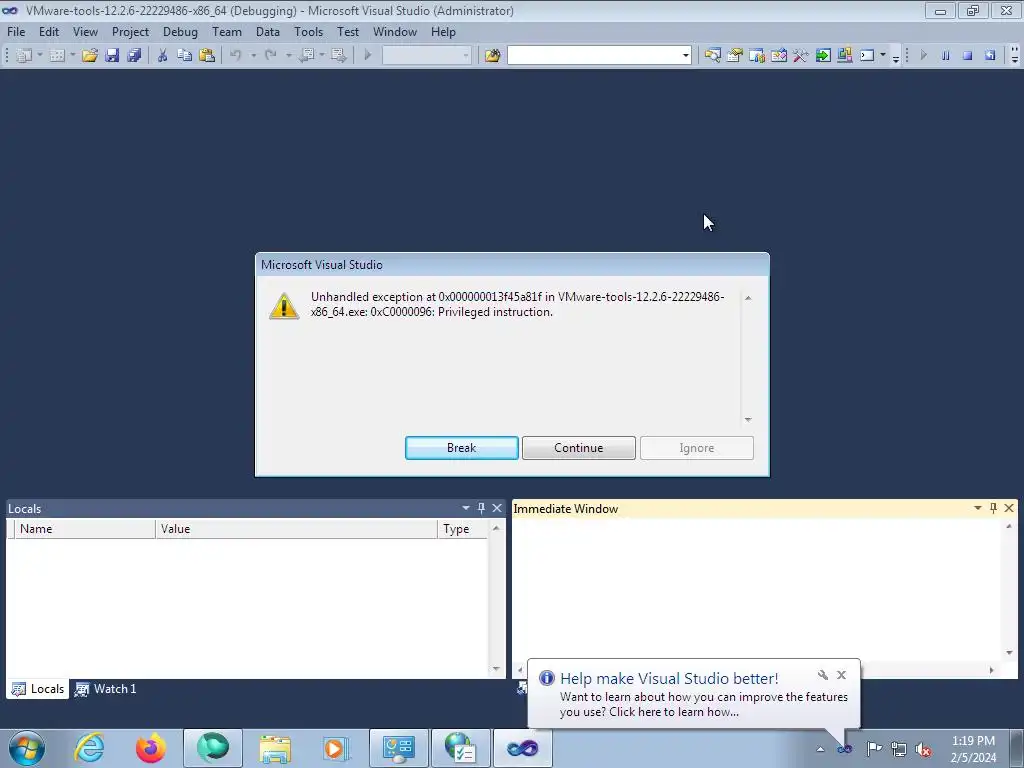Close the Immediate Window panel
Image resolution: width=1024 pixels, height=768 pixels.
click(1009, 508)
